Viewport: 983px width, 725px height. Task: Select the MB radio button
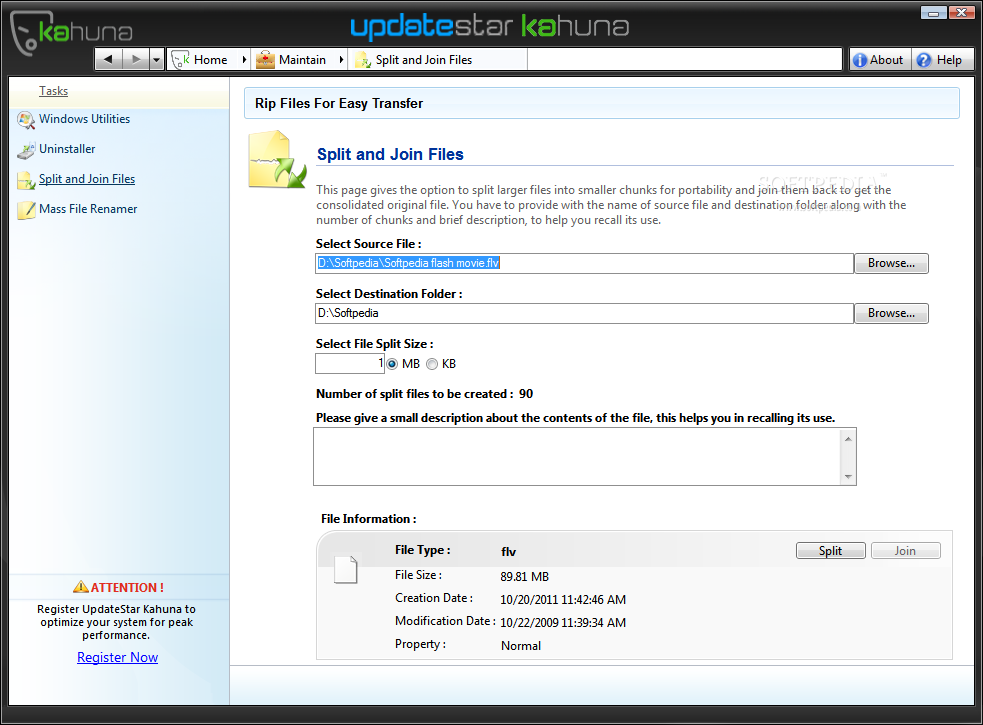tap(392, 364)
